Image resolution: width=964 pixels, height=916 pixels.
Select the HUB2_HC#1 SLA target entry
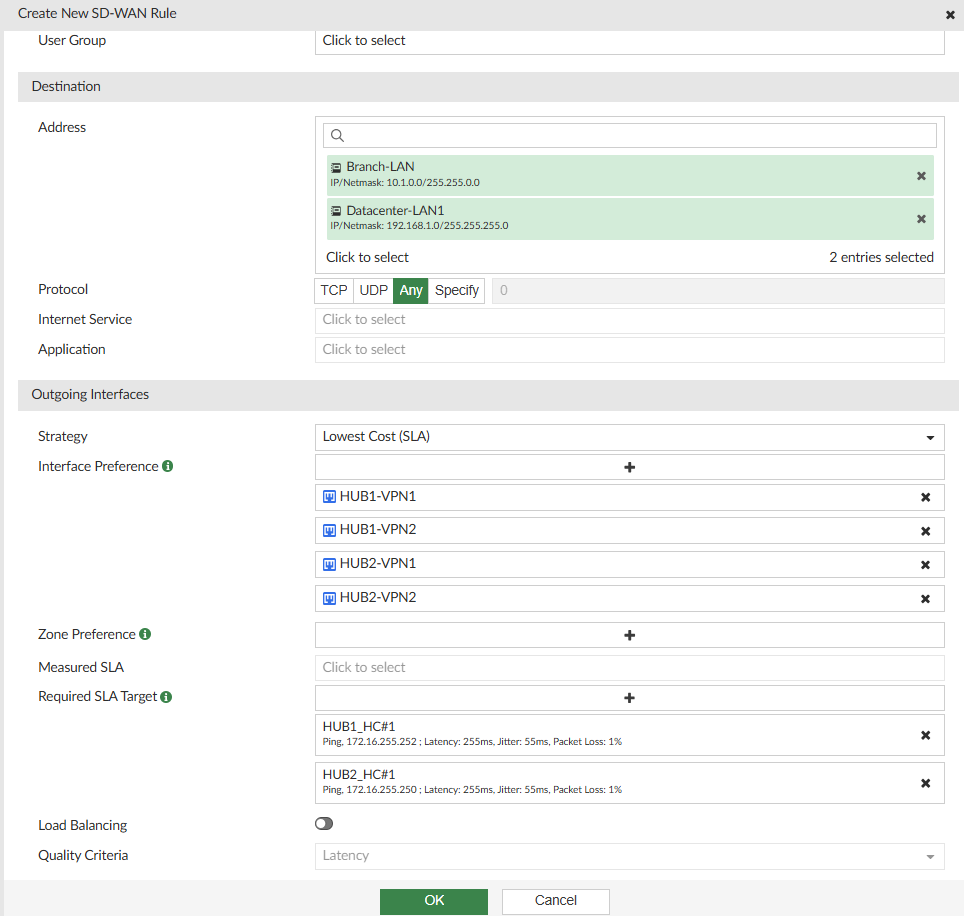click(630, 783)
